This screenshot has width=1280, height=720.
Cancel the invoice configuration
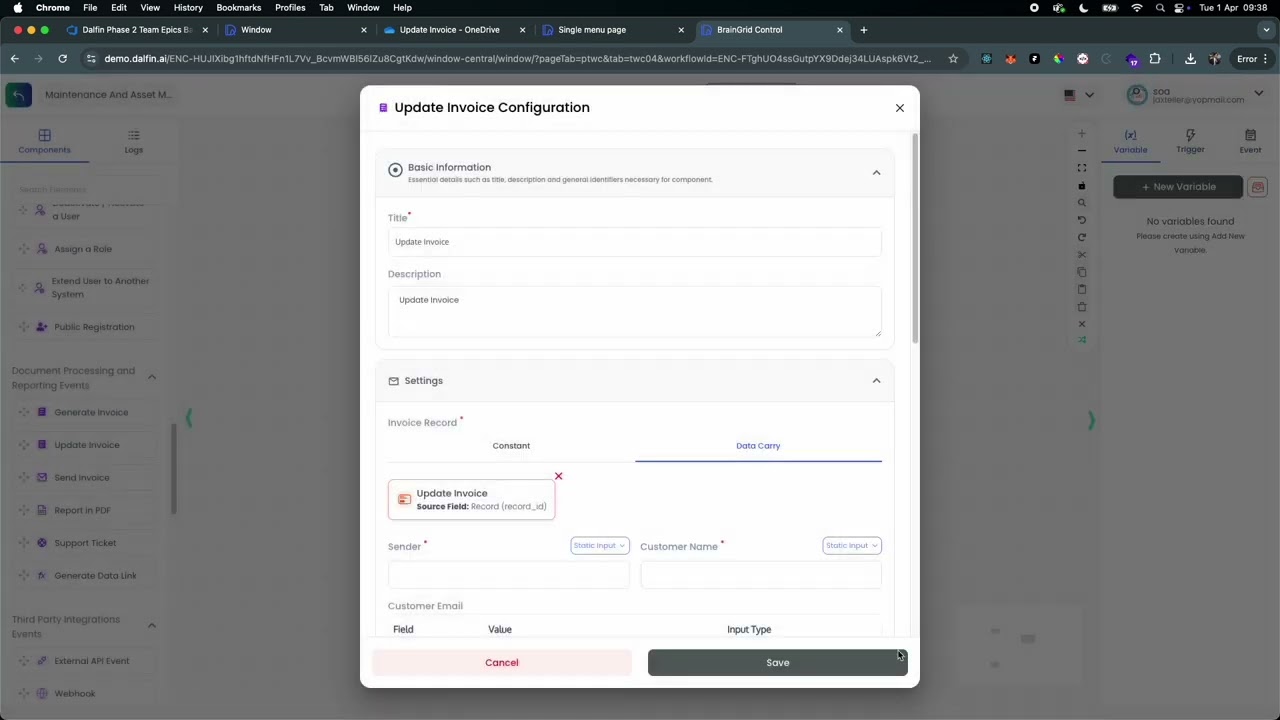pyautogui.click(x=502, y=663)
